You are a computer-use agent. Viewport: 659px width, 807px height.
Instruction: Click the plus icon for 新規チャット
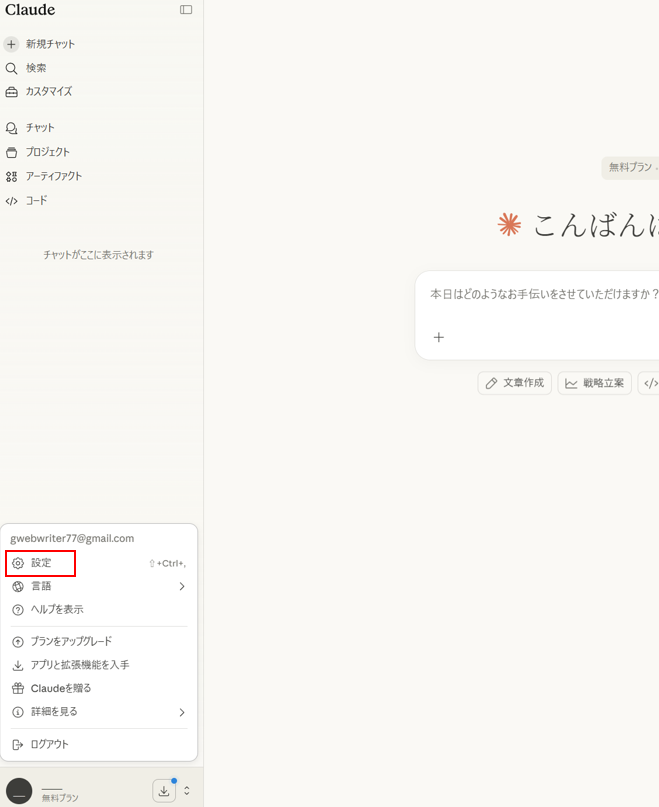[11, 44]
